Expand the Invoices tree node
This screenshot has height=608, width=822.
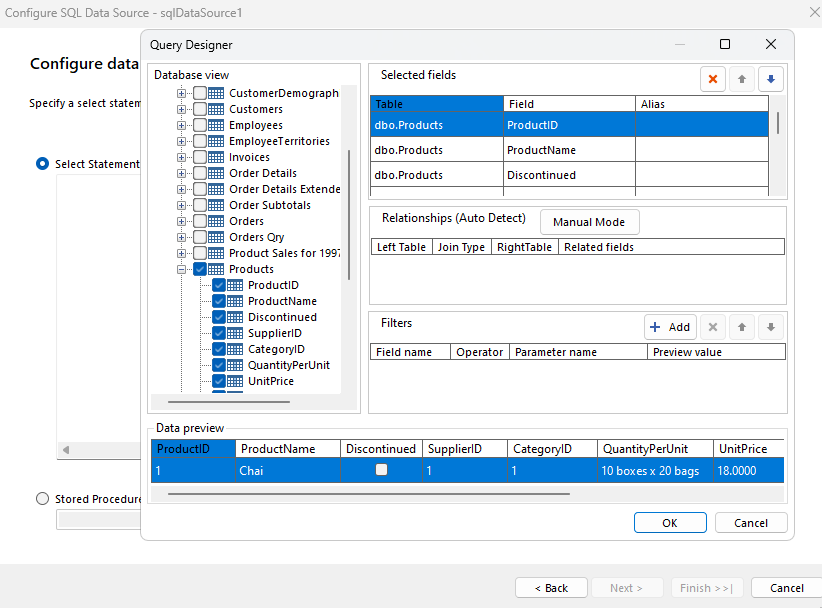pos(182,157)
